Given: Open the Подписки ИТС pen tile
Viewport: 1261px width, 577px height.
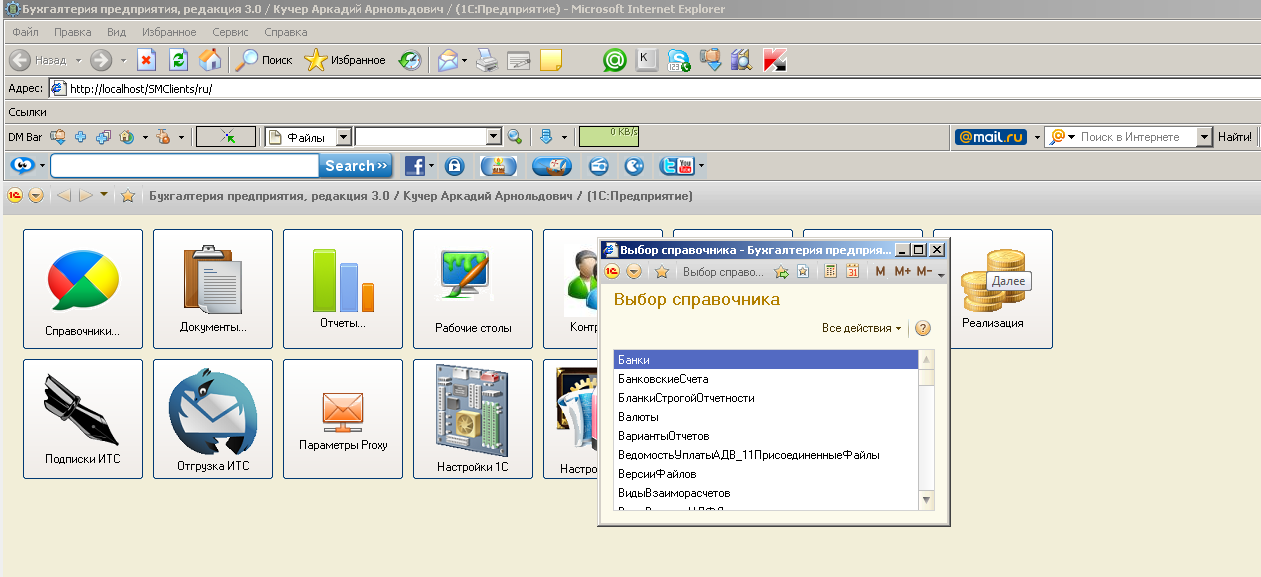Looking at the screenshot, I should [83, 419].
